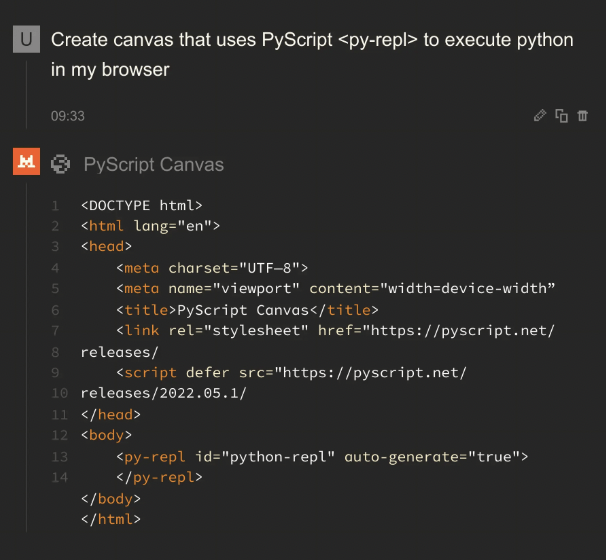Image resolution: width=606 pixels, height=560 pixels.
Task: Copy the user message with copy icon
Action: (561, 116)
